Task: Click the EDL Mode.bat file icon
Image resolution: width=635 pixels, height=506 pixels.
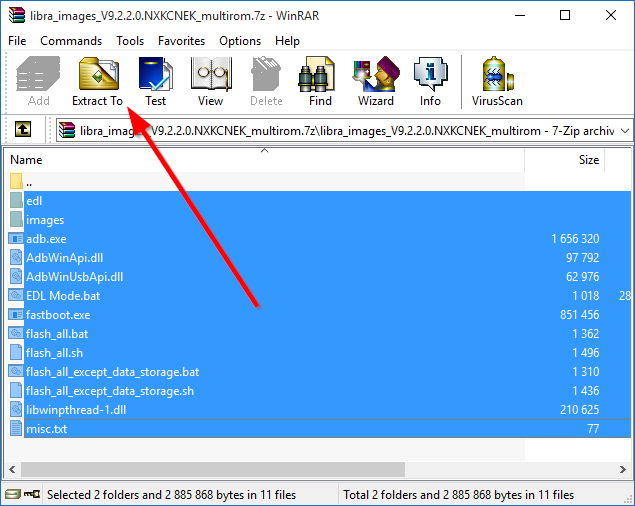Action: click(16, 295)
